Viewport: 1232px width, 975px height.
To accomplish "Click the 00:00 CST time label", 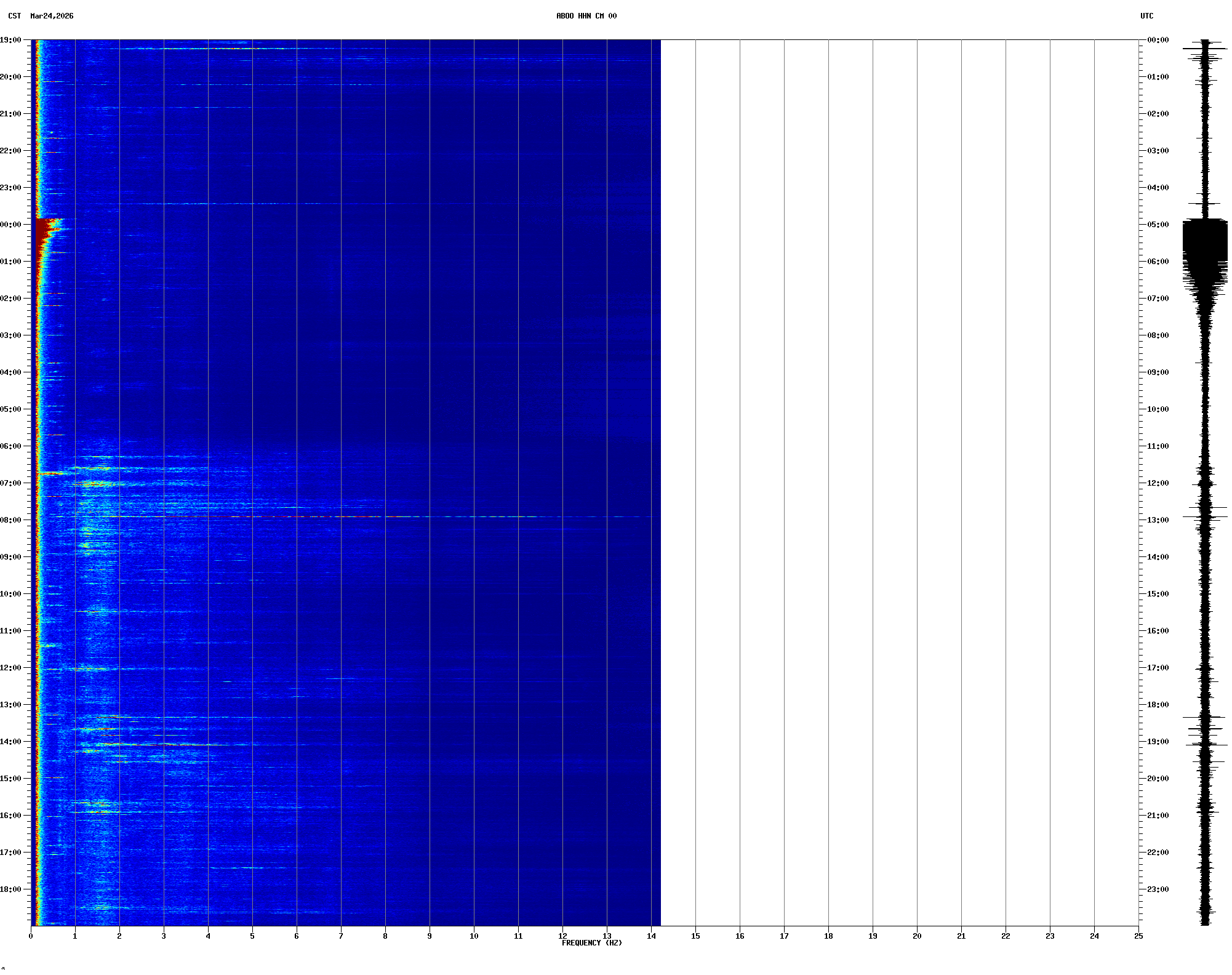I will tap(10, 225).
